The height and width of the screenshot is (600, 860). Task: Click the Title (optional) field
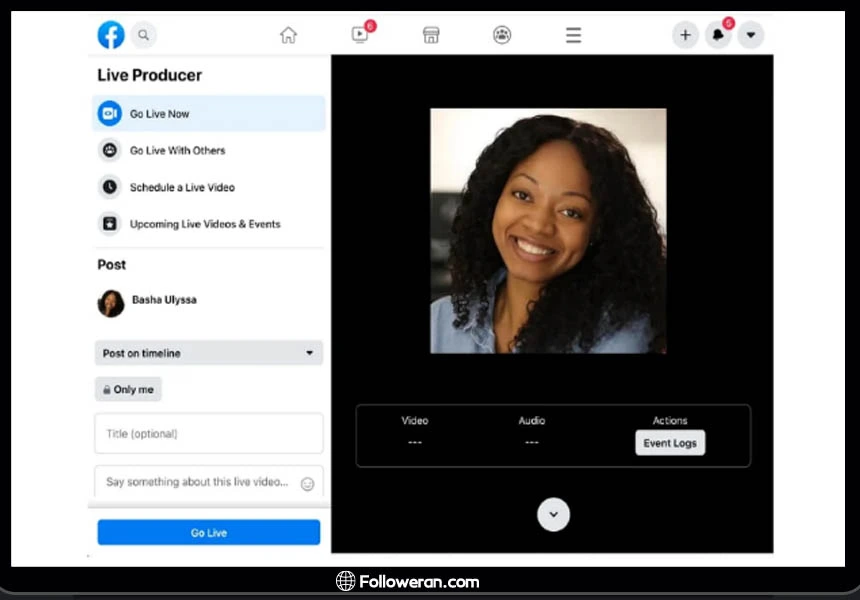click(209, 434)
